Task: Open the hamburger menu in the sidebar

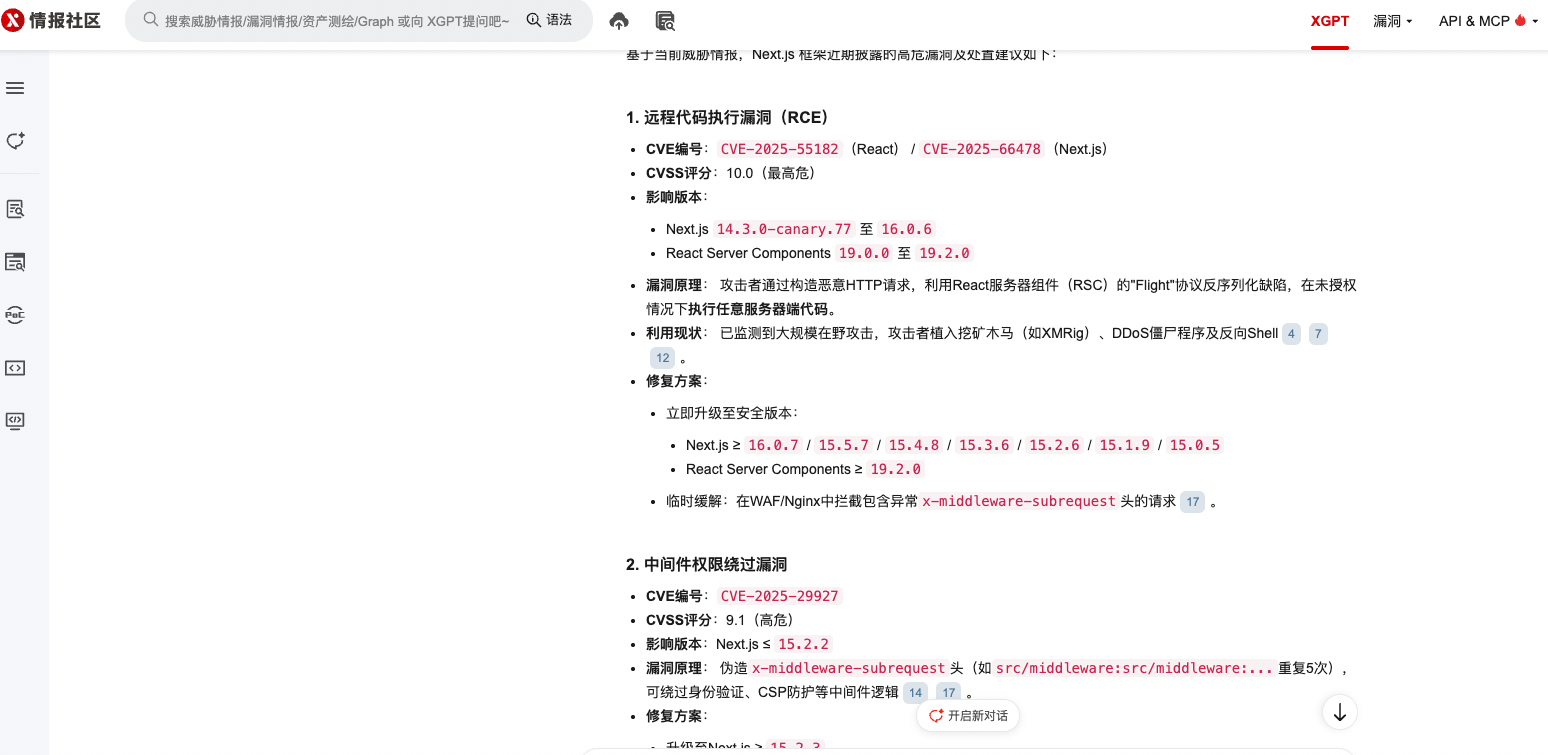Action: [x=15, y=88]
